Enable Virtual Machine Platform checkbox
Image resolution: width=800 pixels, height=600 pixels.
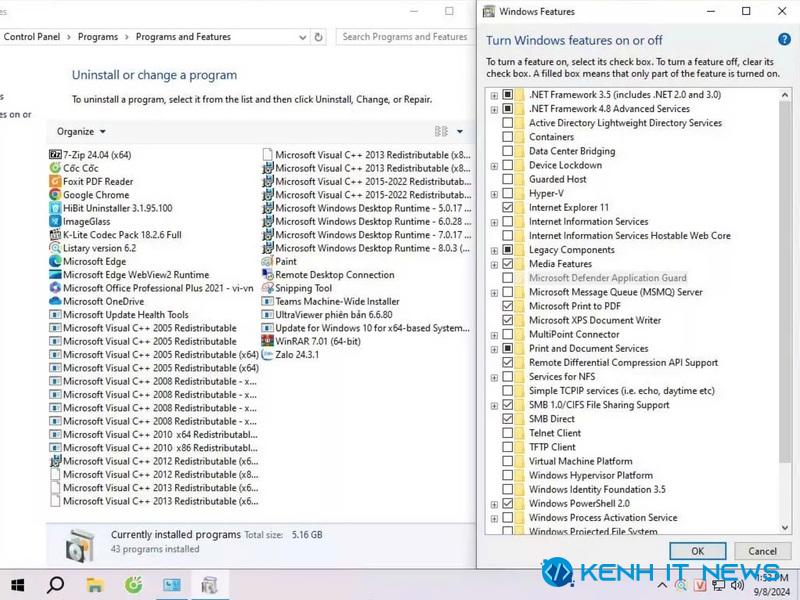508,461
